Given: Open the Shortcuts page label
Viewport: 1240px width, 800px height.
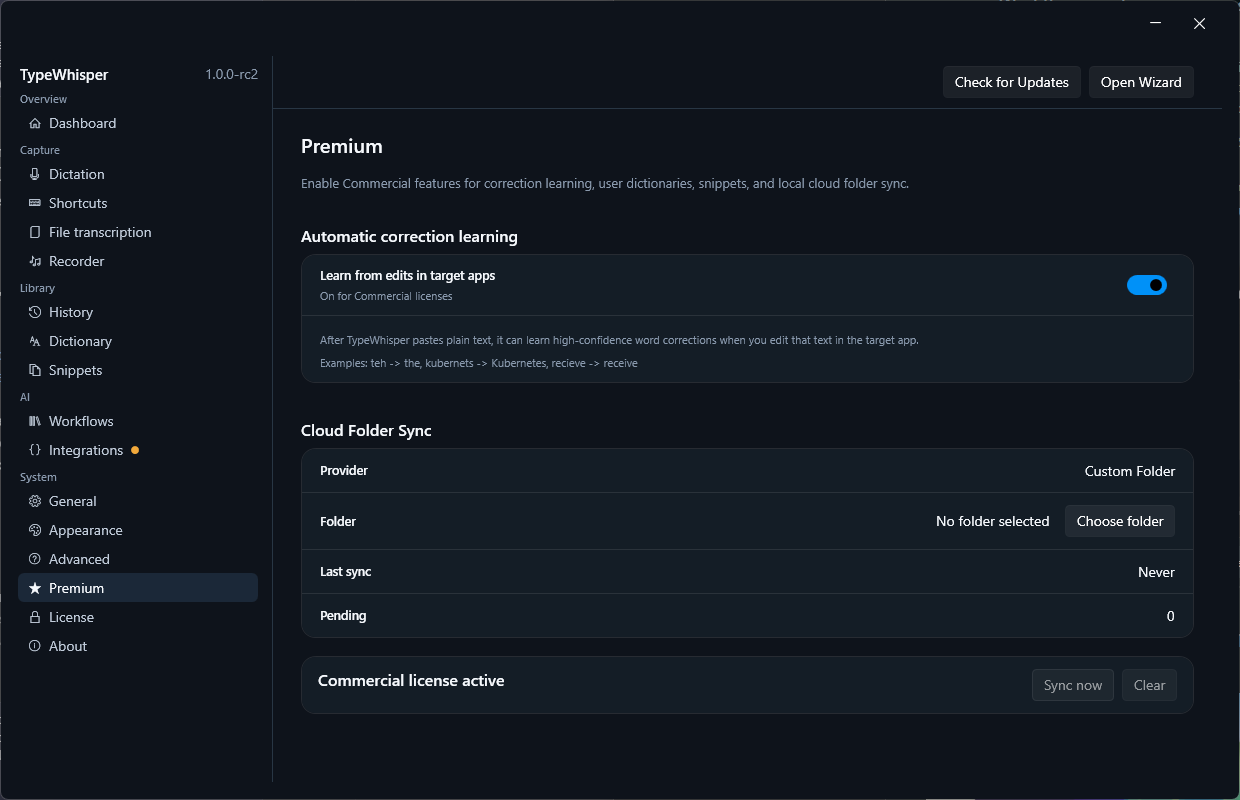Looking at the screenshot, I should pos(78,203).
